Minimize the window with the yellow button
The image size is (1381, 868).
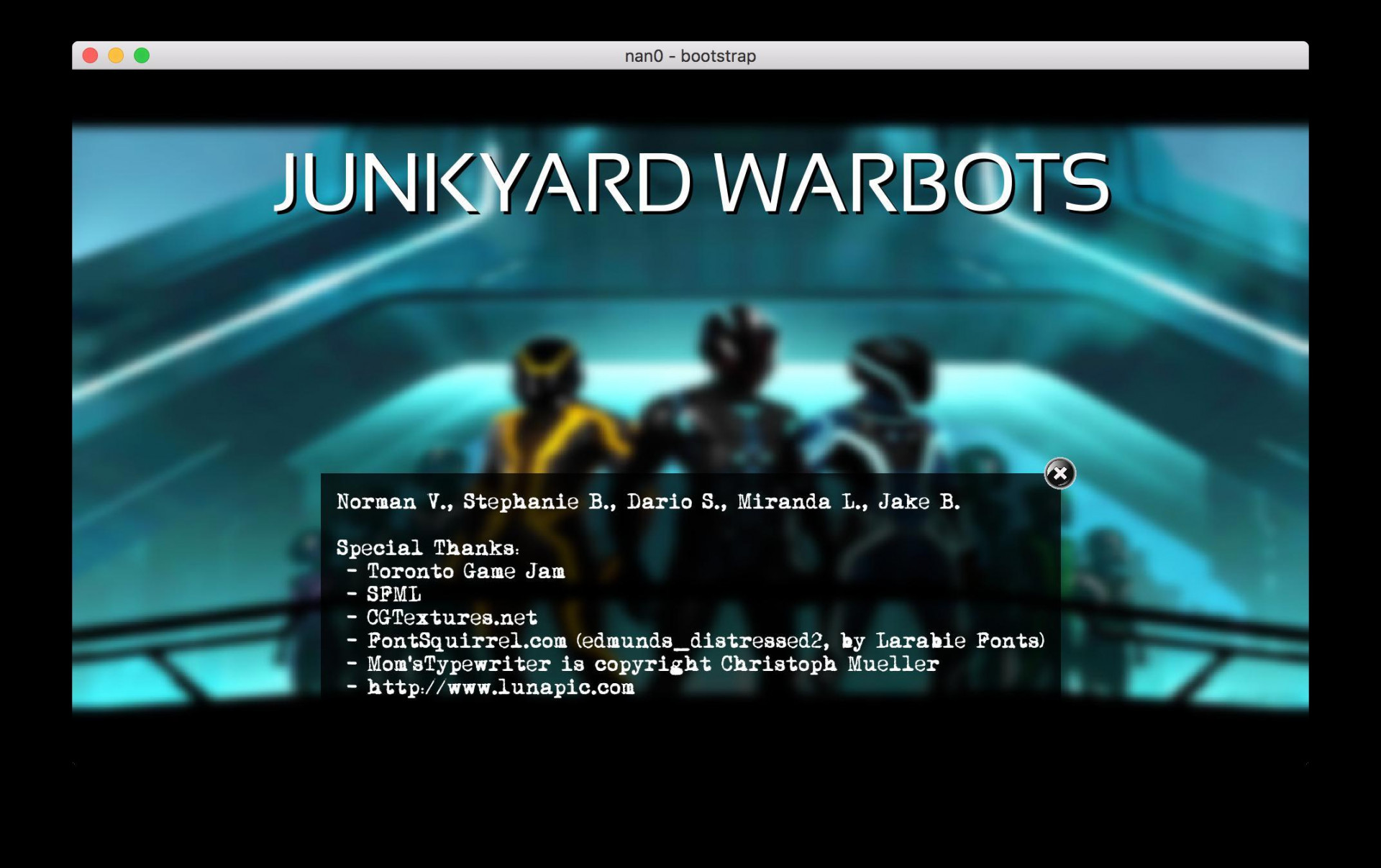click(x=116, y=55)
